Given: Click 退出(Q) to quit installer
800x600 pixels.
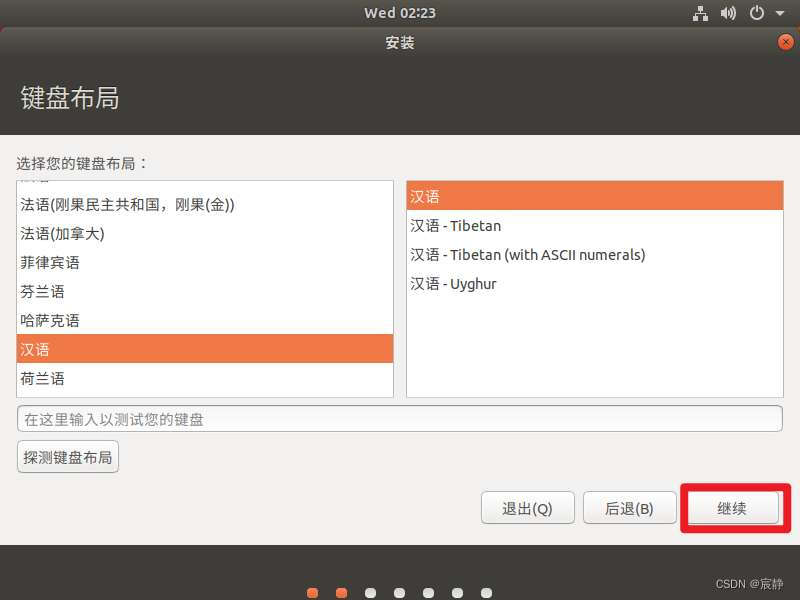Looking at the screenshot, I should (528, 508).
